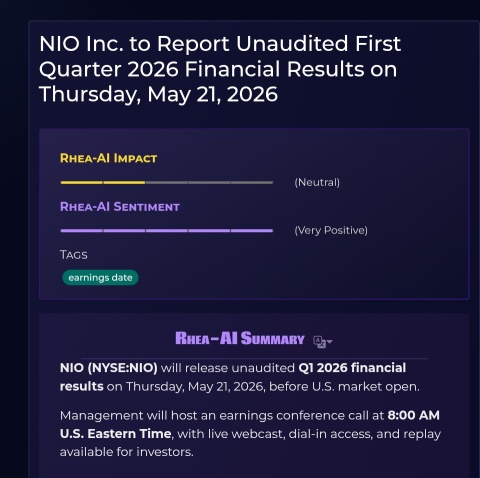Select the earnings date tag
480x478 pixels.
[100, 277]
